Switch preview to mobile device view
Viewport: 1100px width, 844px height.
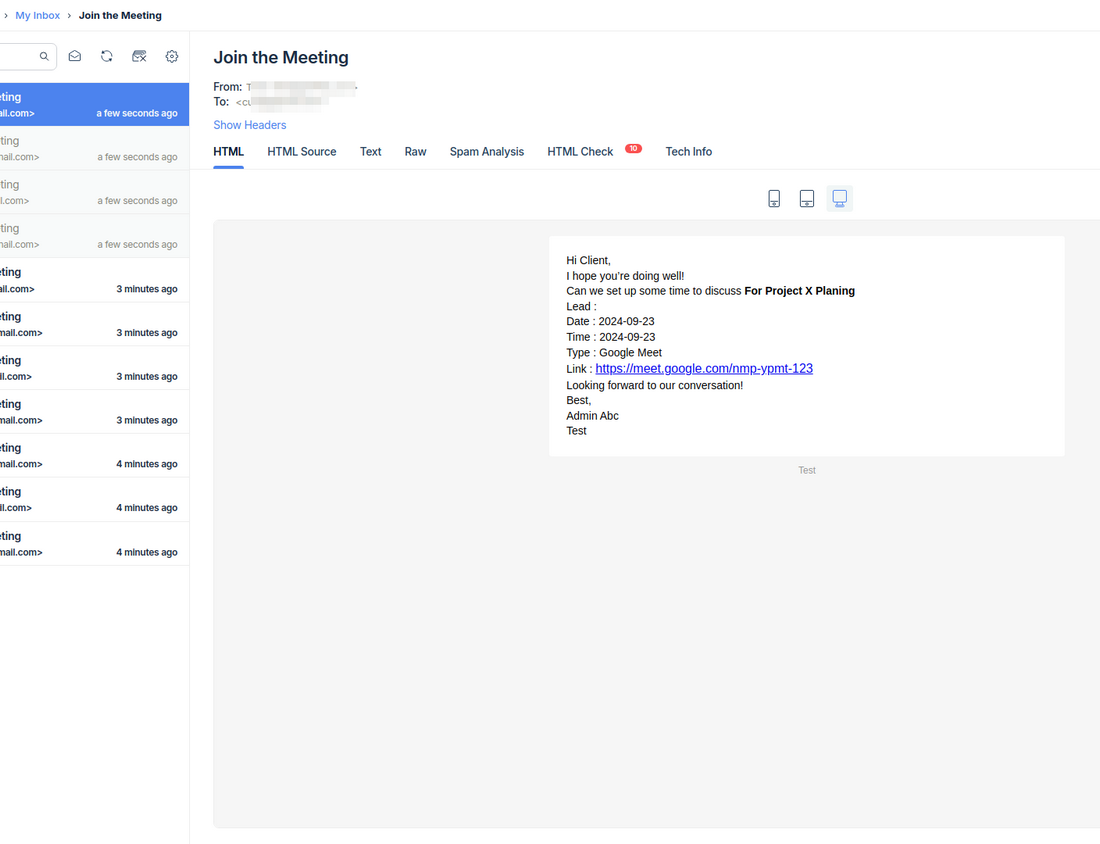(774, 198)
